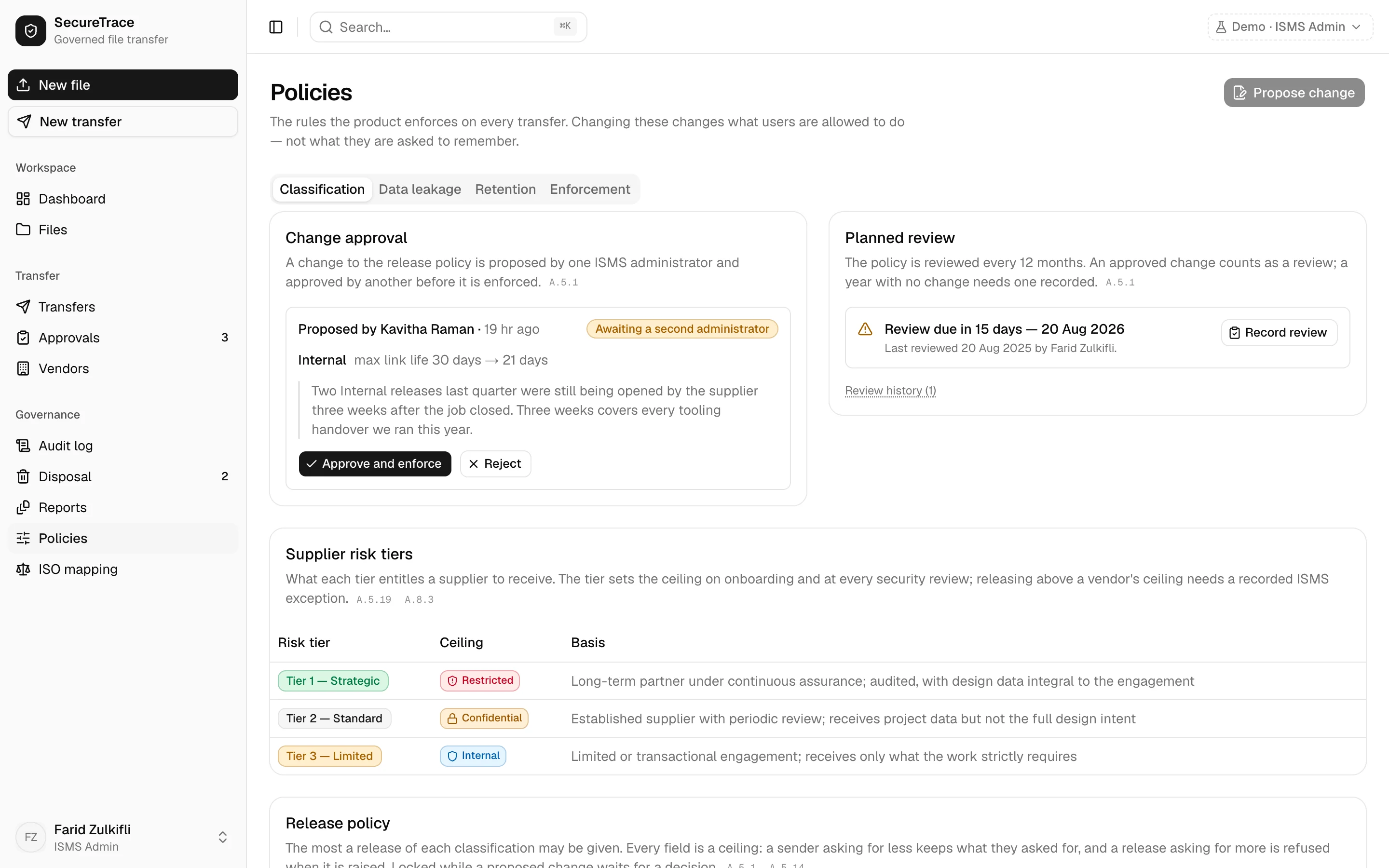Click the Disposal trash icon
The image size is (1389, 868).
pos(23,476)
